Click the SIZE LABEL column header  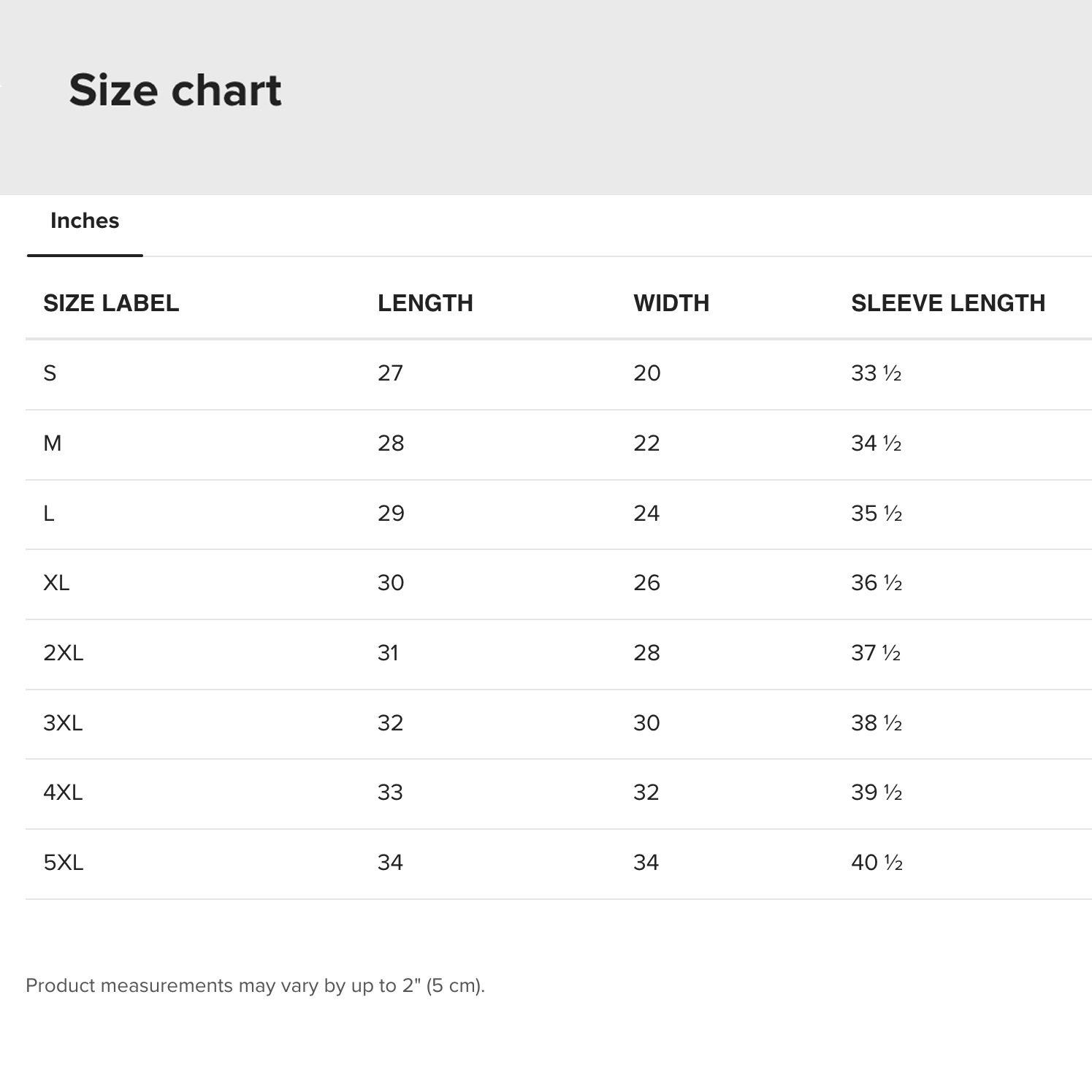111,303
